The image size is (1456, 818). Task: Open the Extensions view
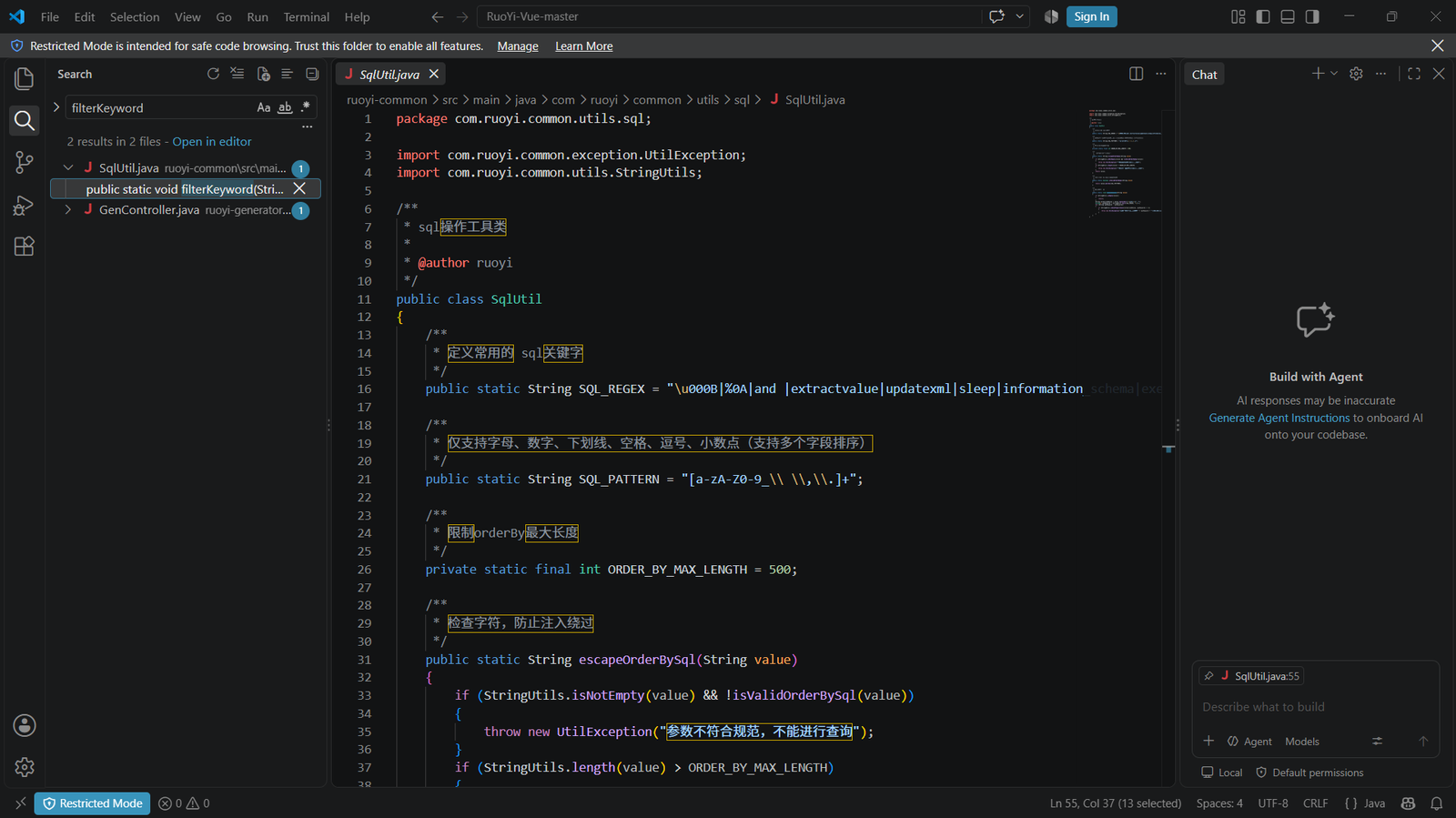click(25, 246)
